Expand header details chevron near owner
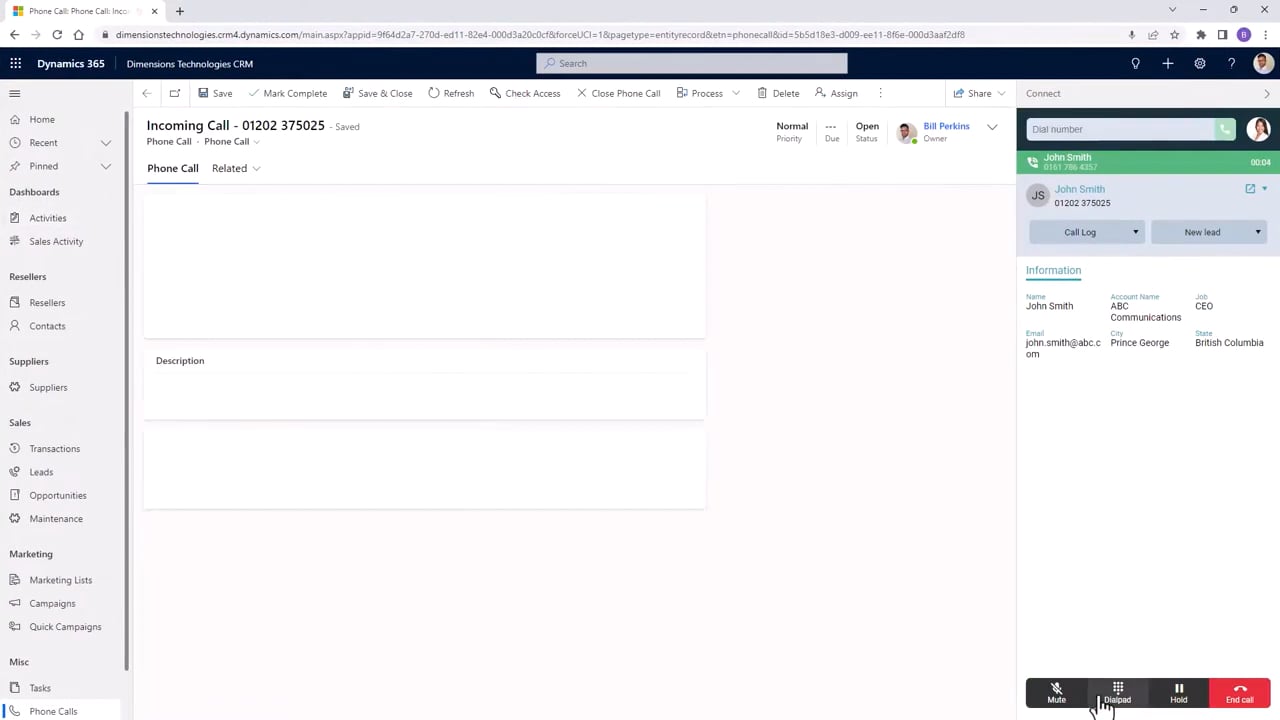This screenshot has height=720, width=1280. [992, 127]
